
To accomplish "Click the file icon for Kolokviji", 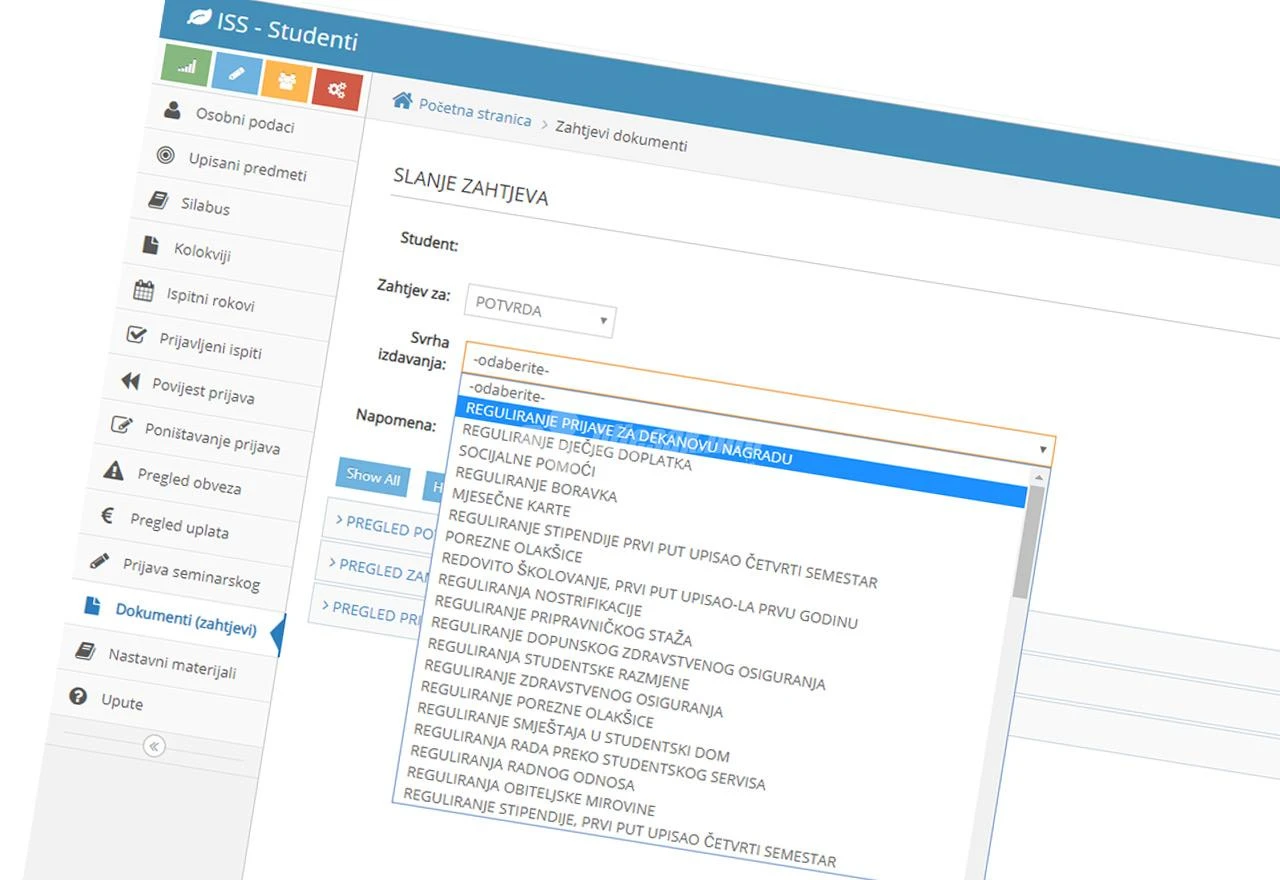I will [151, 244].
